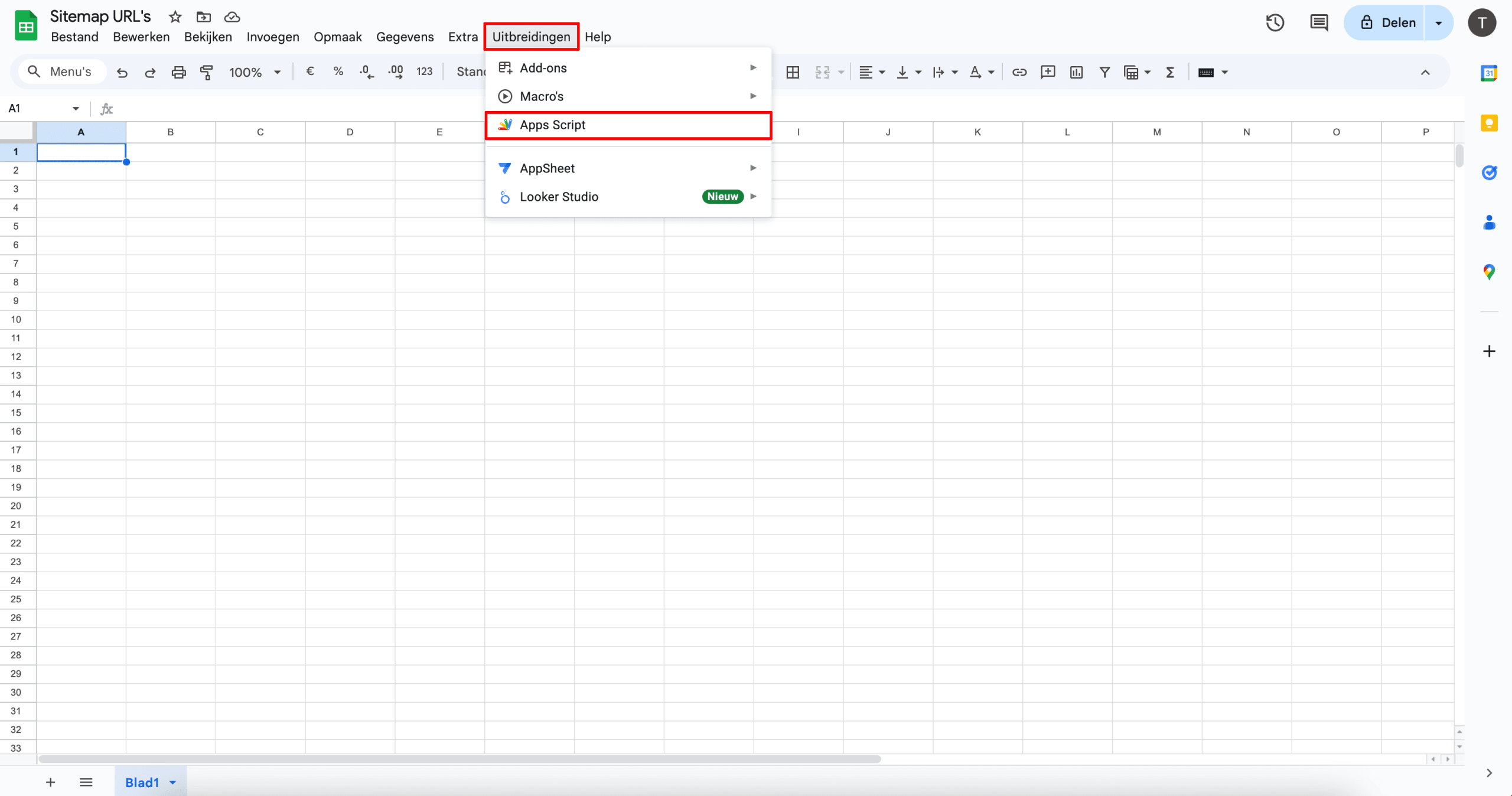1512x796 pixels.
Task: Click the merge cells icon
Action: coord(822,72)
